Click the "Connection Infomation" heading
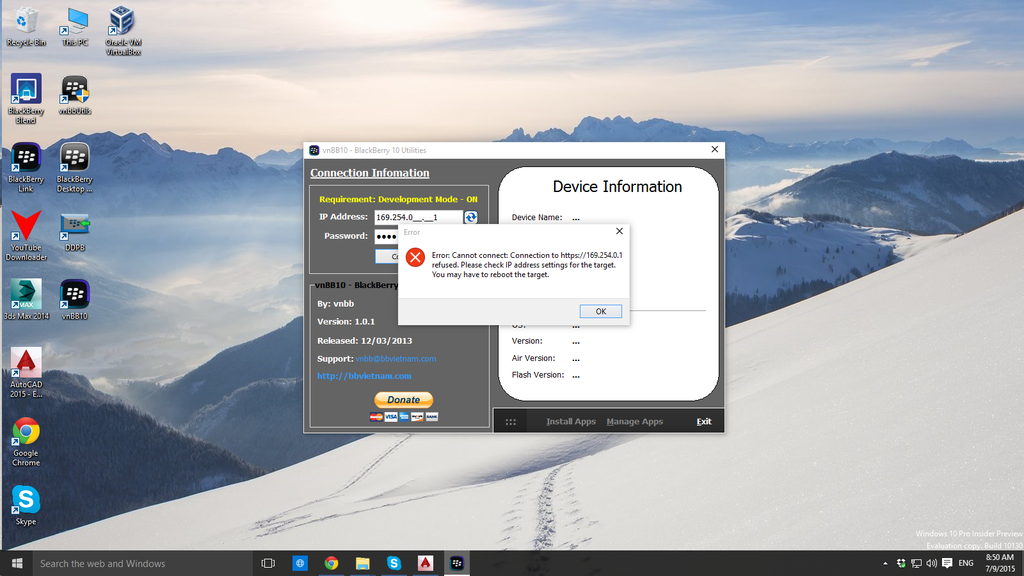Screen dimensions: 1024x576 pyautogui.click(x=370, y=172)
